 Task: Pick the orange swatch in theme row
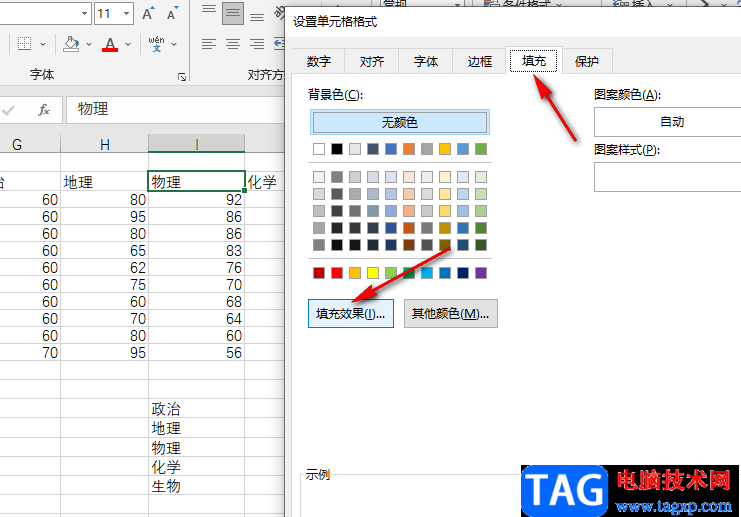pyautogui.click(x=409, y=149)
